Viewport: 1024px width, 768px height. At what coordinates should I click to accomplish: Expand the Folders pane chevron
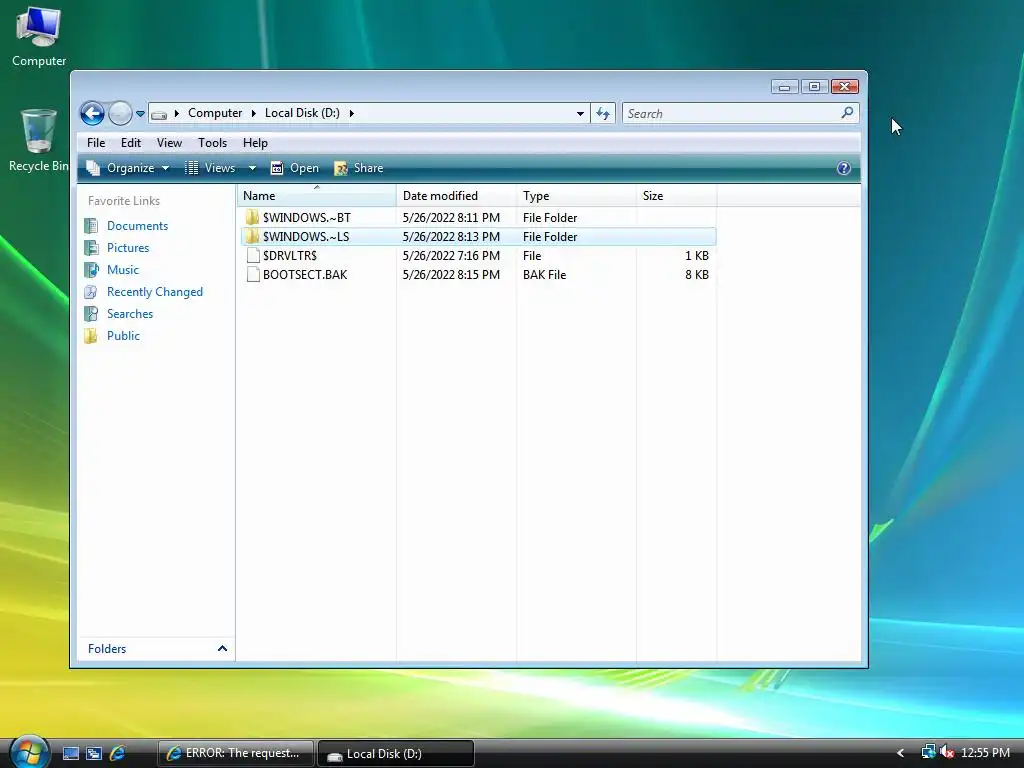(222, 648)
